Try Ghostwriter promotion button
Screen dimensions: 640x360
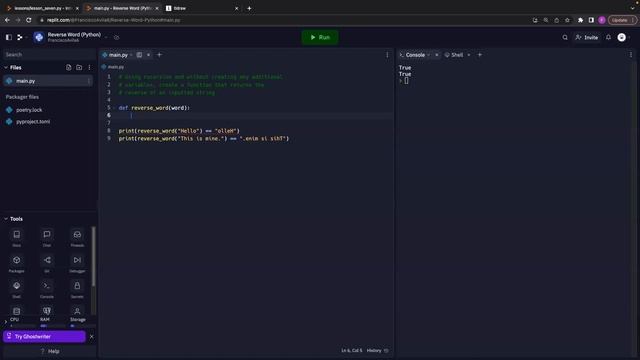tap(44, 336)
